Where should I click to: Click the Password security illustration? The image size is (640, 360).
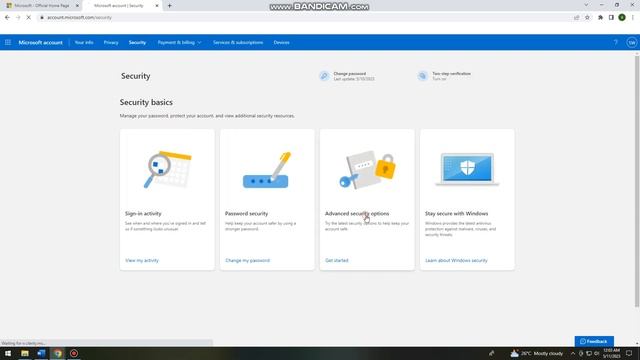click(x=267, y=170)
